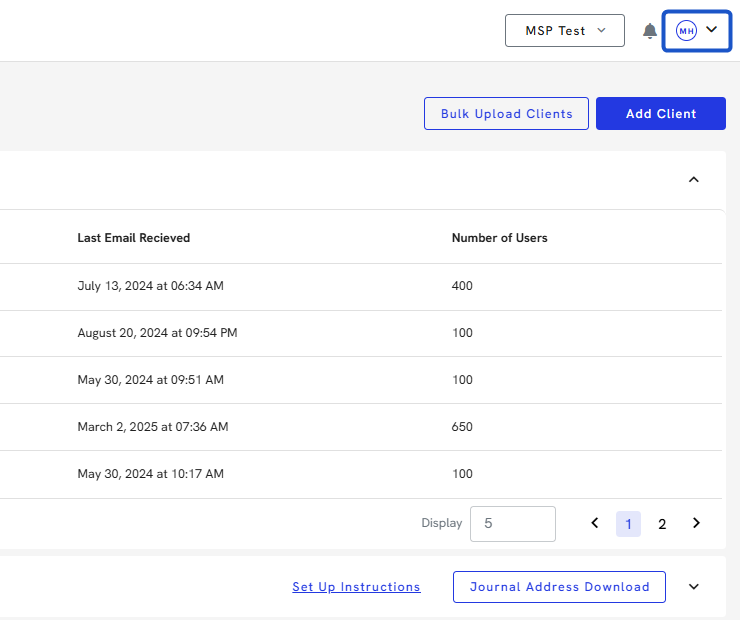
Task: Select the row dated July 13, 2024
Action: (x=150, y=286)
